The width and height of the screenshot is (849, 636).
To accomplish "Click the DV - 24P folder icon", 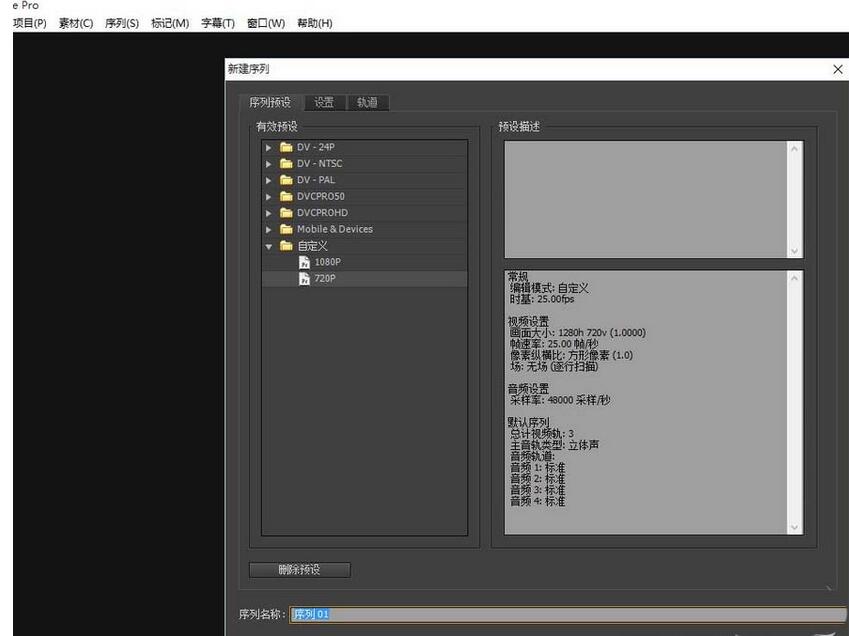I will pyautogui.click(x=286, y=147).
